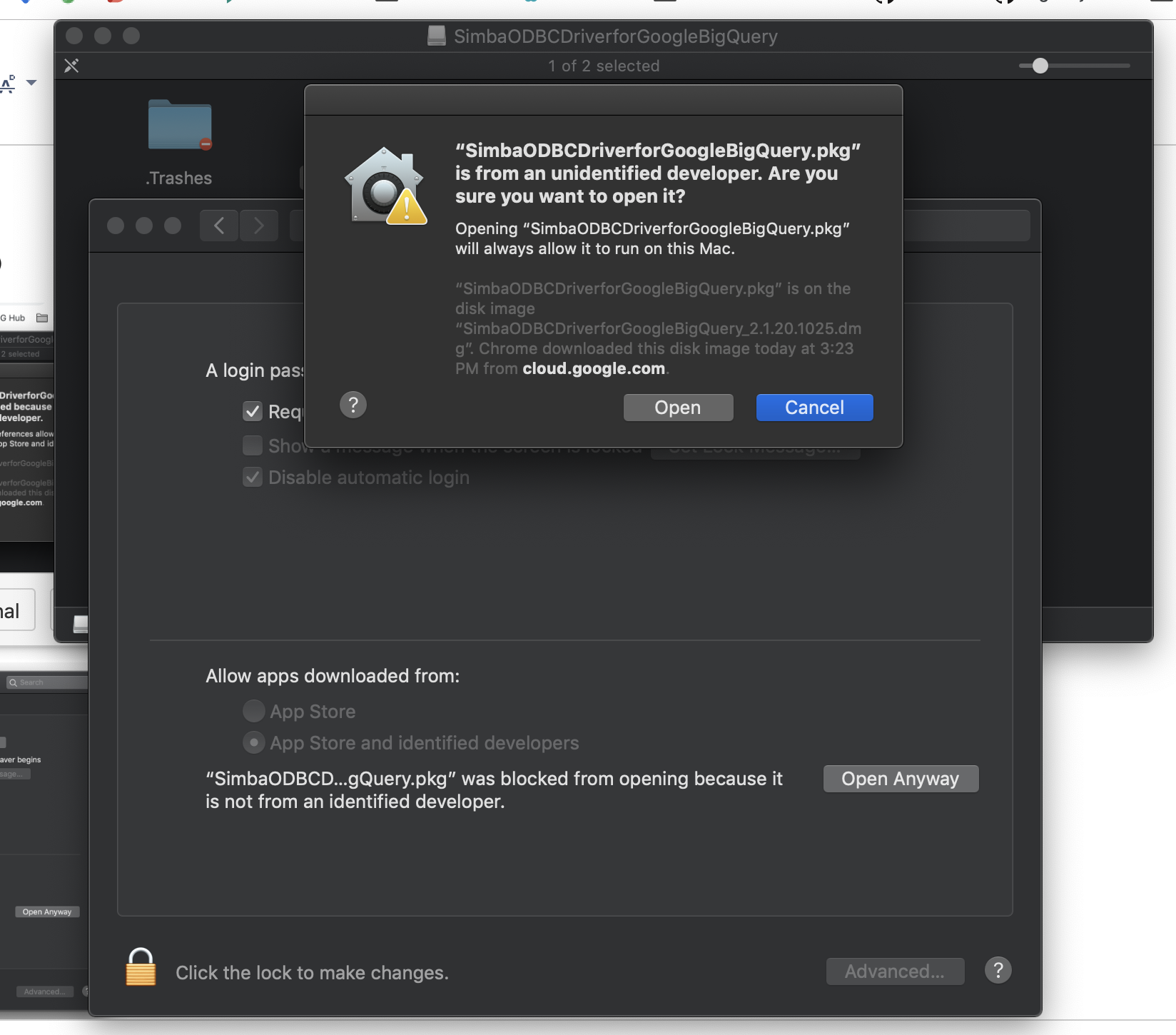1176x1035 pixels.
Task: Click the disk icon in the Finder title
Action: click(x=437, y=36)
